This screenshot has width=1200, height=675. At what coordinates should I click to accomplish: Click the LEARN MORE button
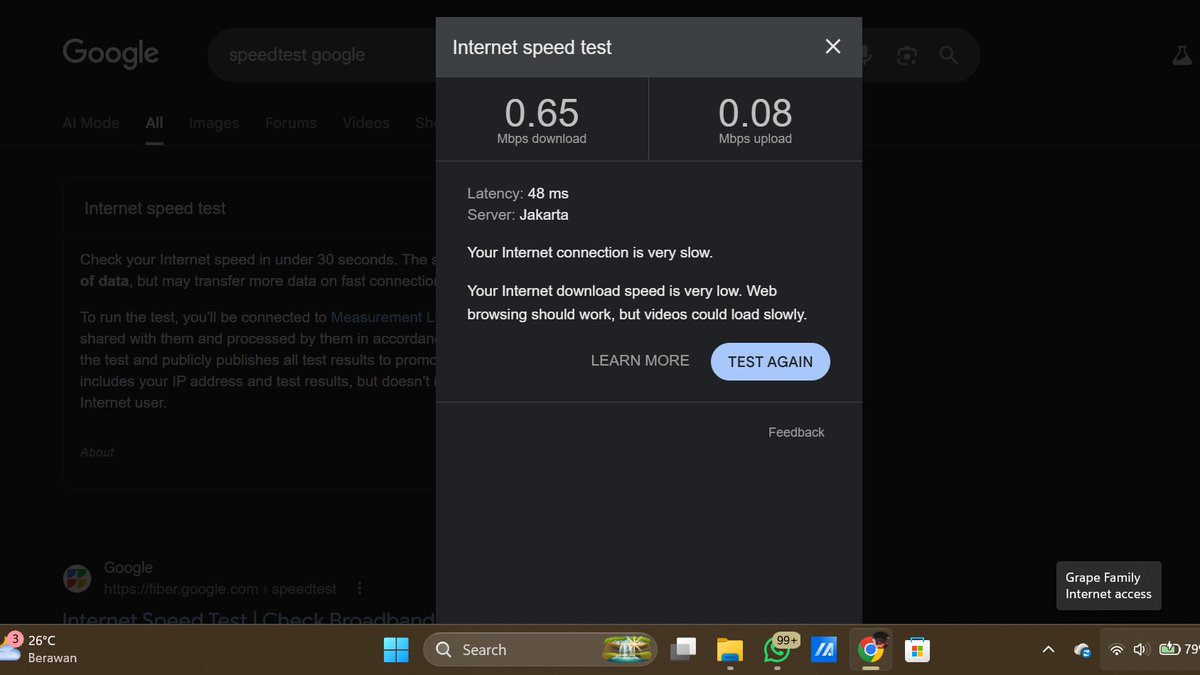click(640, 361)
